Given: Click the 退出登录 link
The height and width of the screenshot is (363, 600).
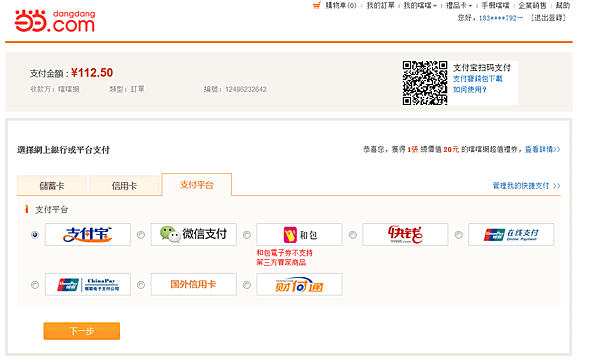Looking at the screenshot, I should tap(548, 18).
